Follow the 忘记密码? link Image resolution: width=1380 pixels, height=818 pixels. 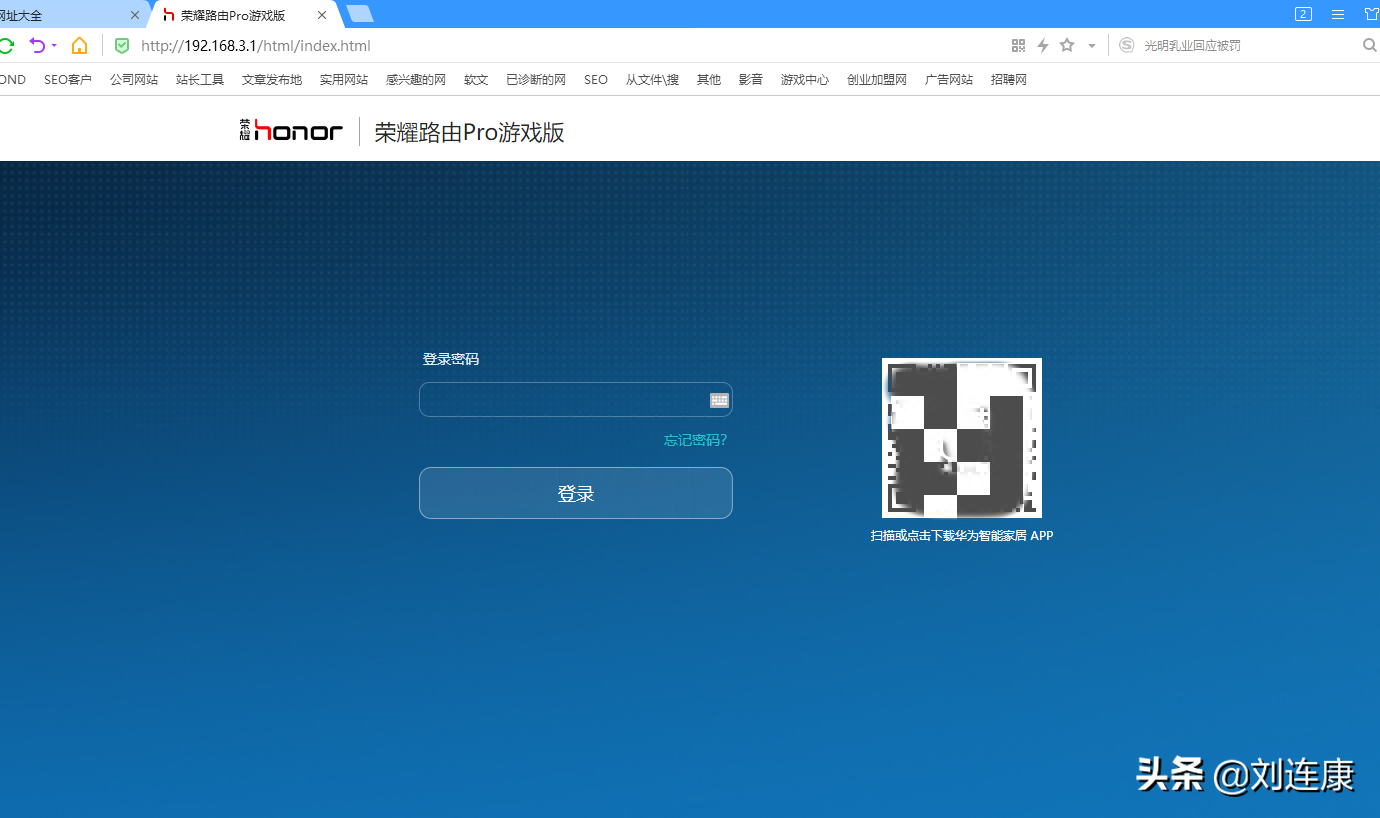click(x=696, y=440)
